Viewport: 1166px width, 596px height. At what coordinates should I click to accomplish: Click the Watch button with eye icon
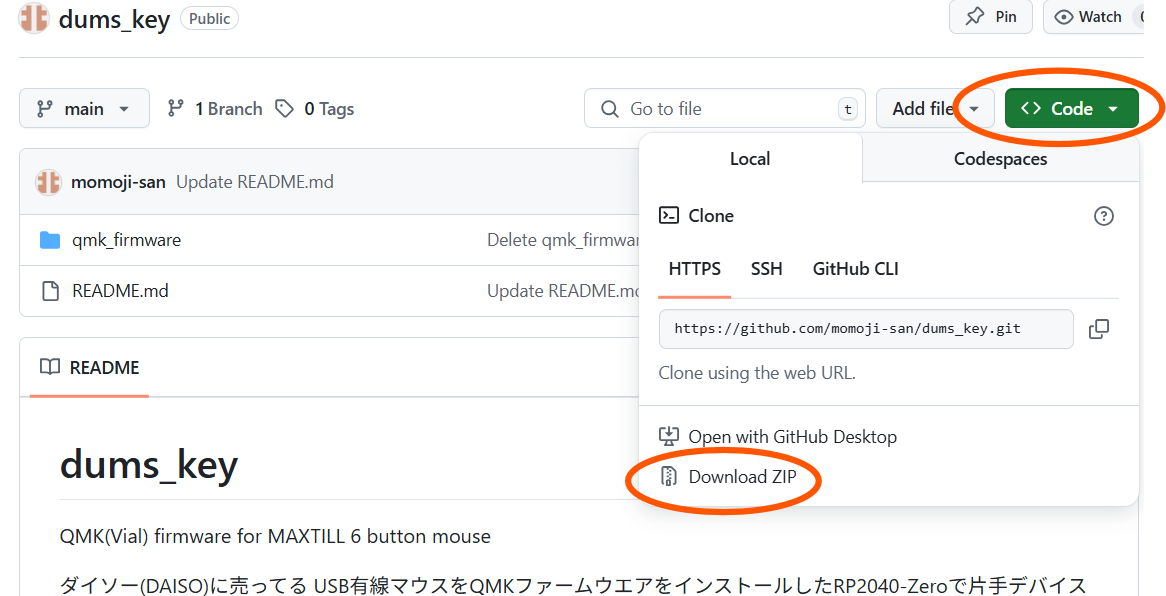1093,16
